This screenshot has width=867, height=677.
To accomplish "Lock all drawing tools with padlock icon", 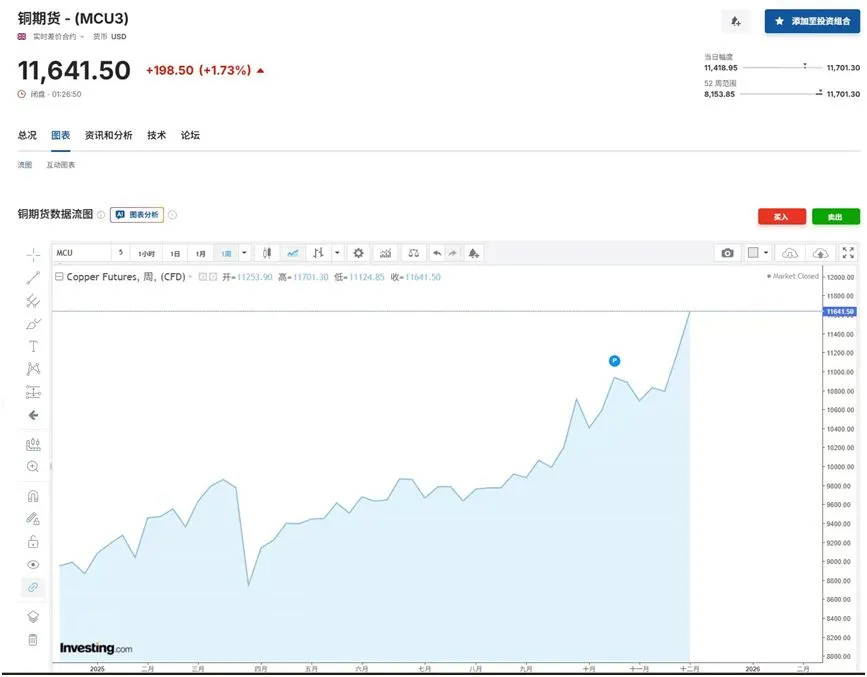I will (x=33, y=541).
